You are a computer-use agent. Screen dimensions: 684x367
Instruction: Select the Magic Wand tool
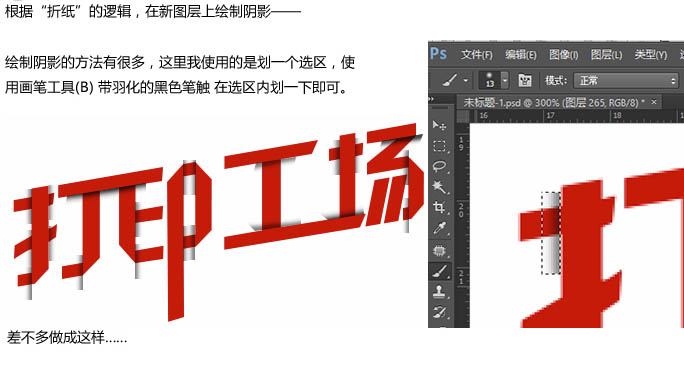click(x=439, y=187)
